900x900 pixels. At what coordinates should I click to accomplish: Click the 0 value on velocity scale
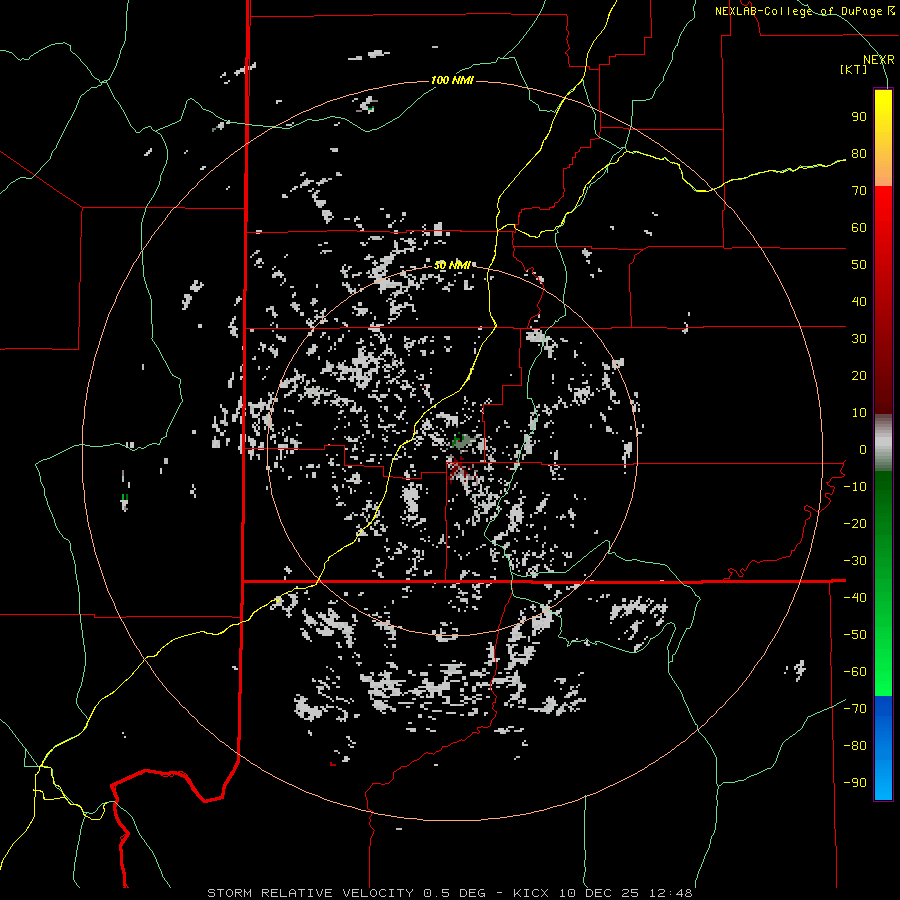coord(863,450)
